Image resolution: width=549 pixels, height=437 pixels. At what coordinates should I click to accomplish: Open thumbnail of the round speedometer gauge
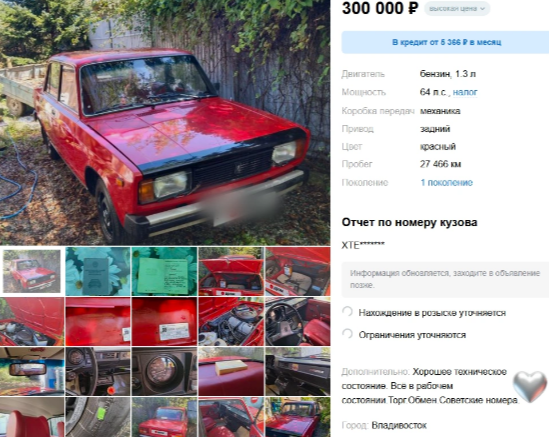tap(165, 372)
